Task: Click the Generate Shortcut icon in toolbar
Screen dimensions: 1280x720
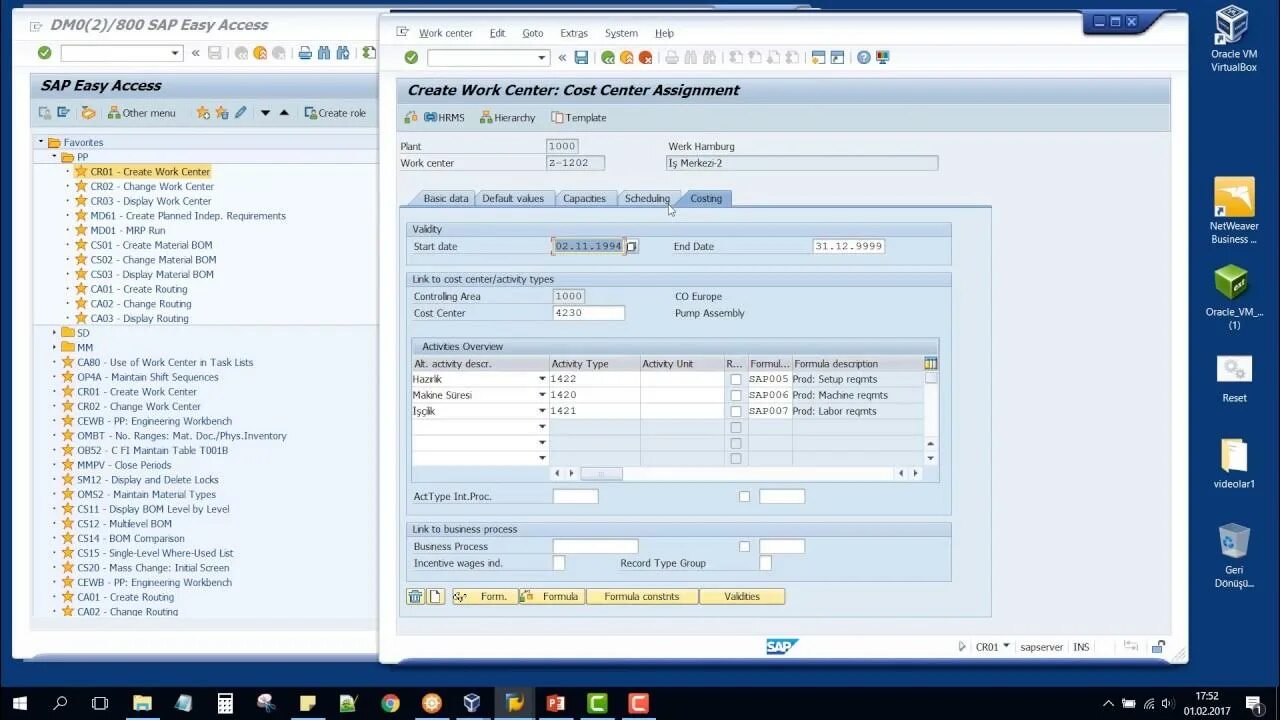Action: [837, 58]
